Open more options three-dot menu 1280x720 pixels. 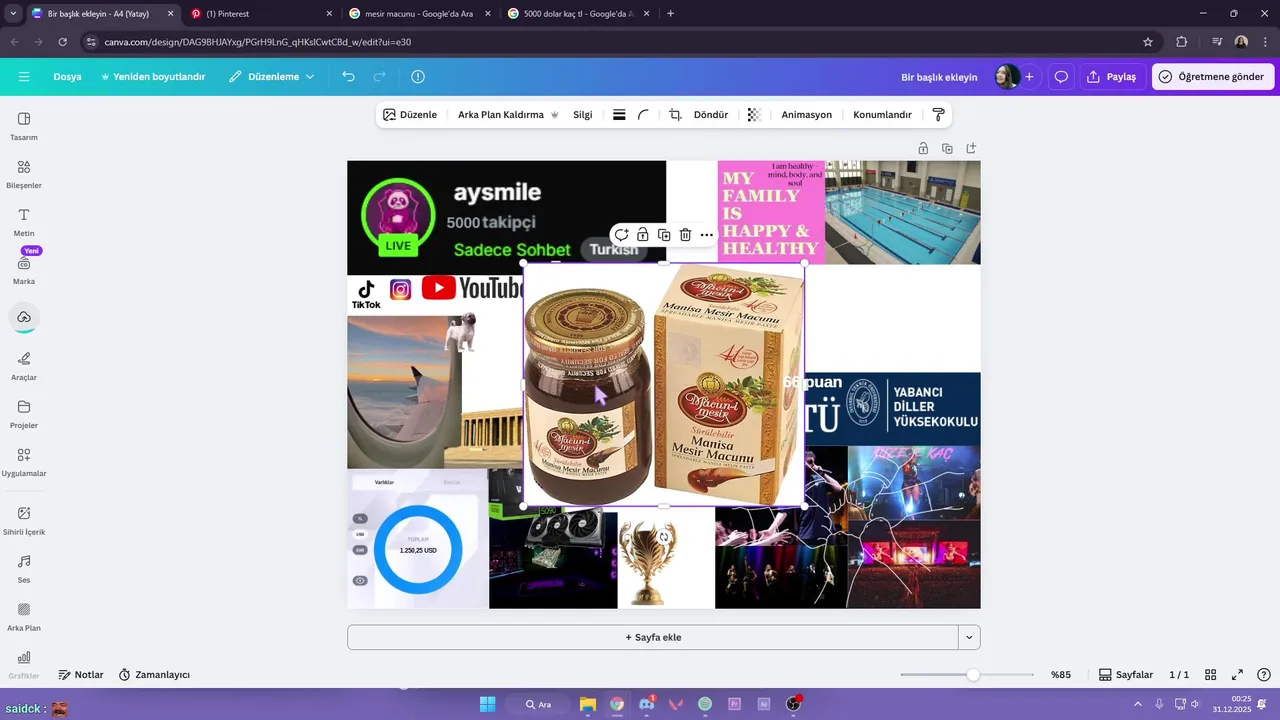click(707, 235)
